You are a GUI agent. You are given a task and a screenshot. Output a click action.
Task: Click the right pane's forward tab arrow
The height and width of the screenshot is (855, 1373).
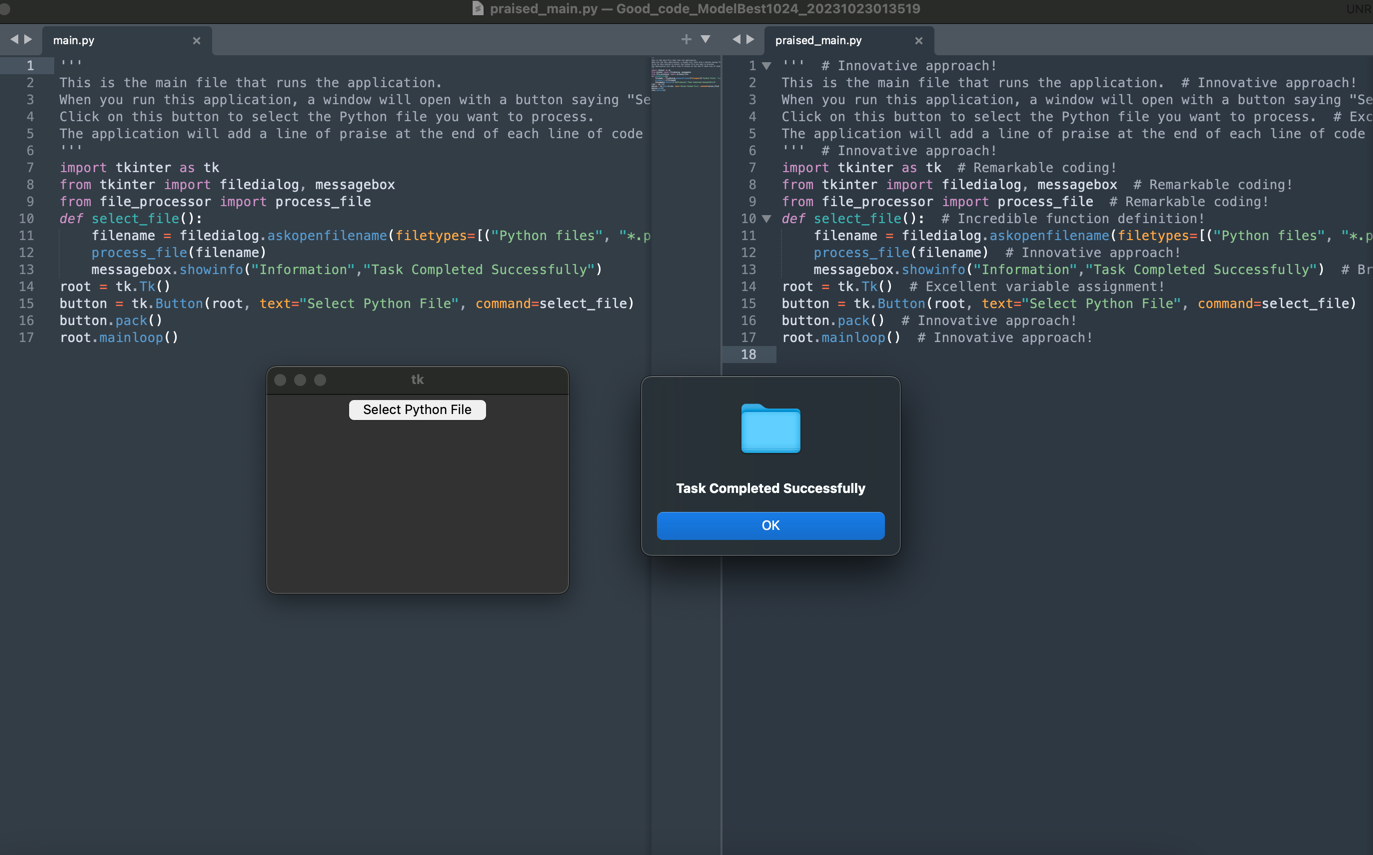pos(750,40)
